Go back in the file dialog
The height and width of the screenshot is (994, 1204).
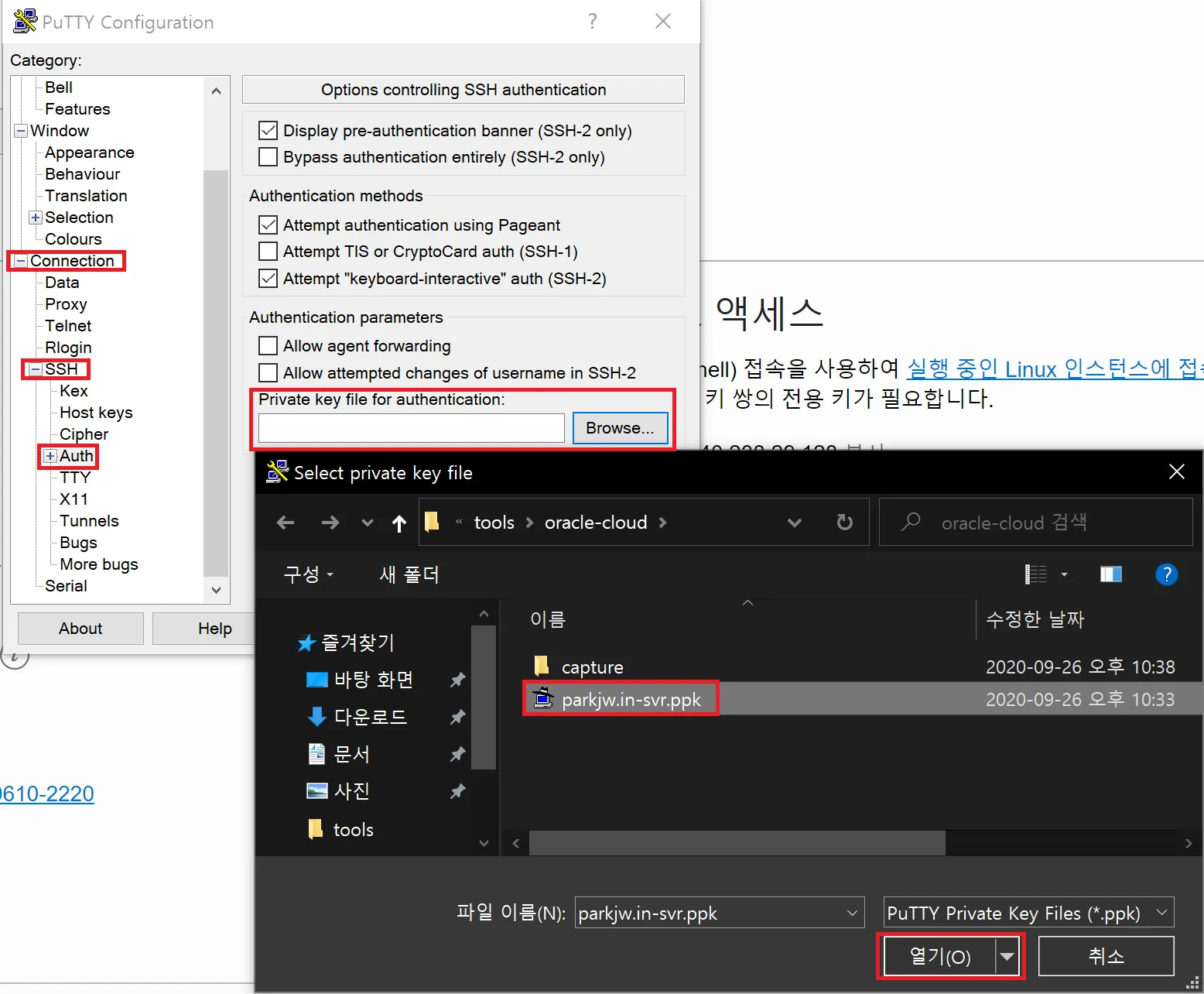tap(286, 523)
